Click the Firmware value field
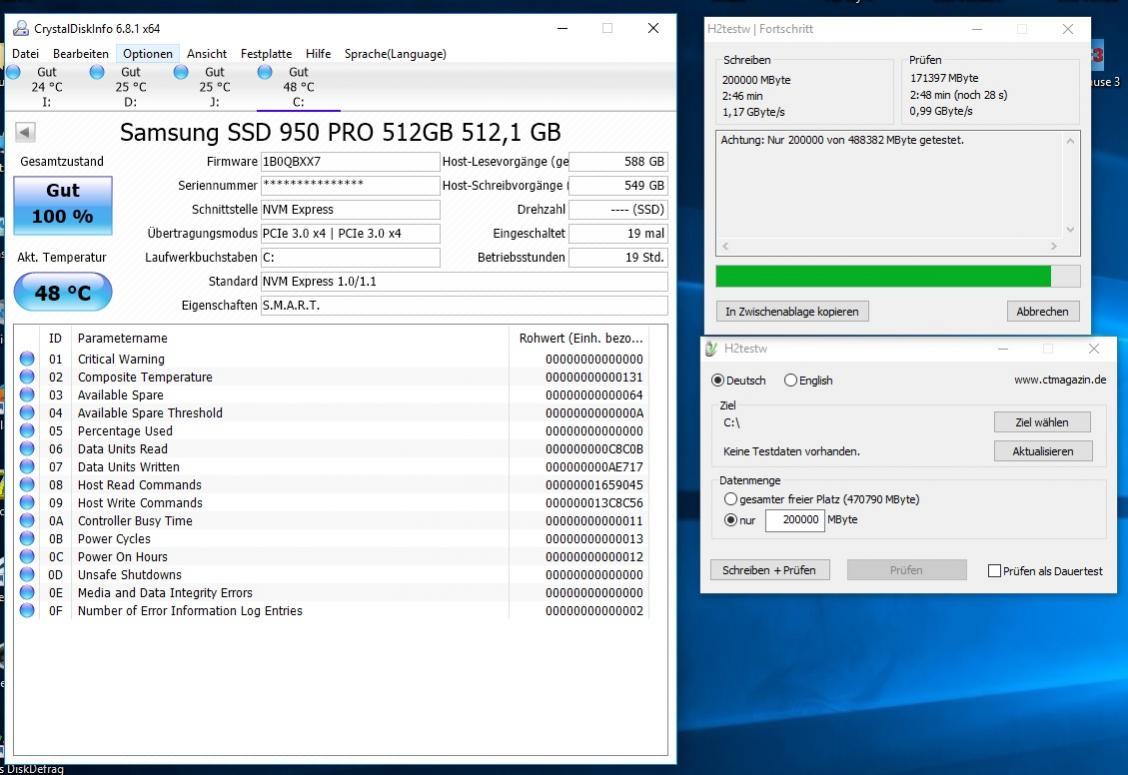Viewport: 1128px width, 775px height. (350, 161)
